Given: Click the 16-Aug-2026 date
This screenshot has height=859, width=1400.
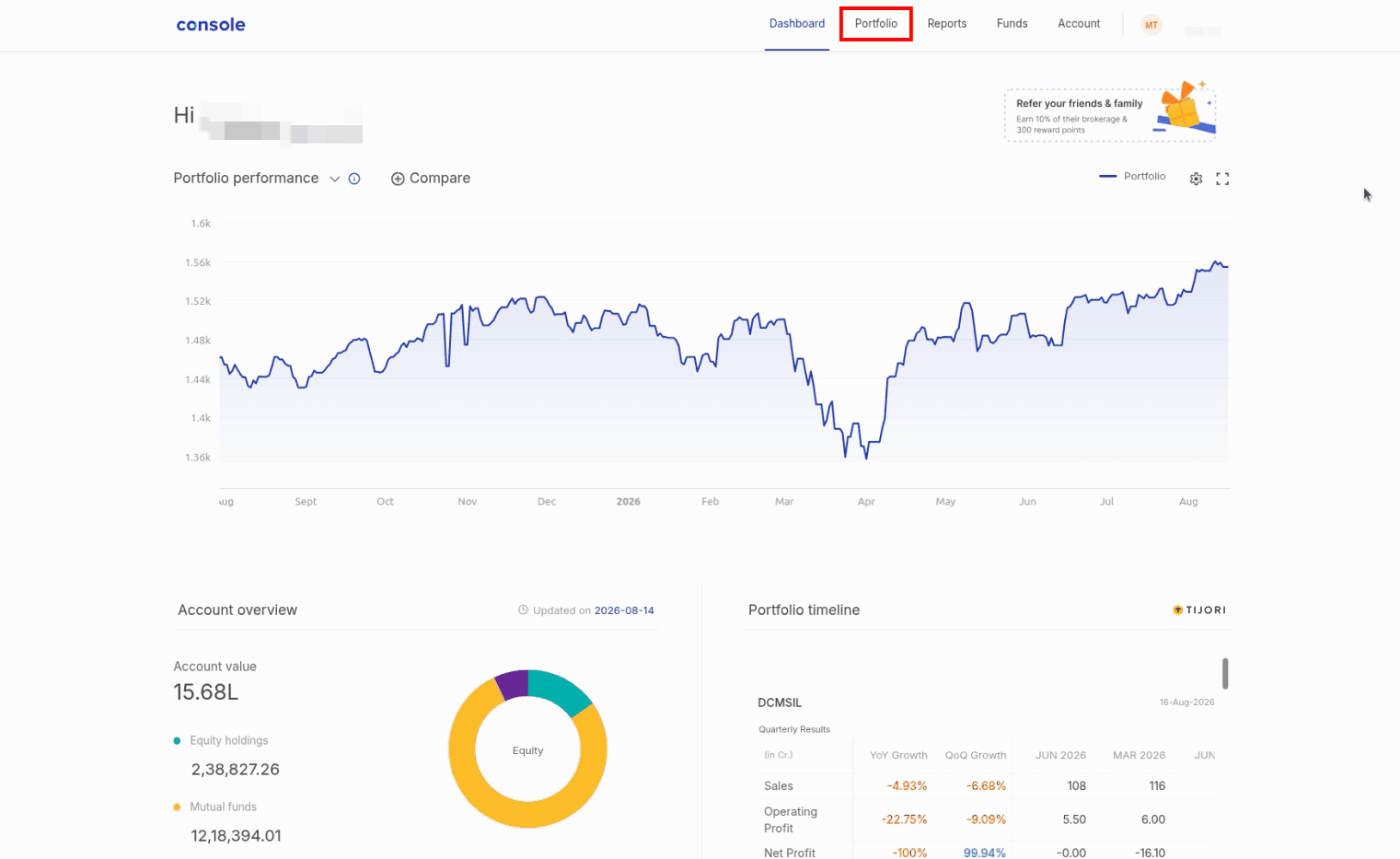Looking at the screenshot, I should click(1187, 702).
